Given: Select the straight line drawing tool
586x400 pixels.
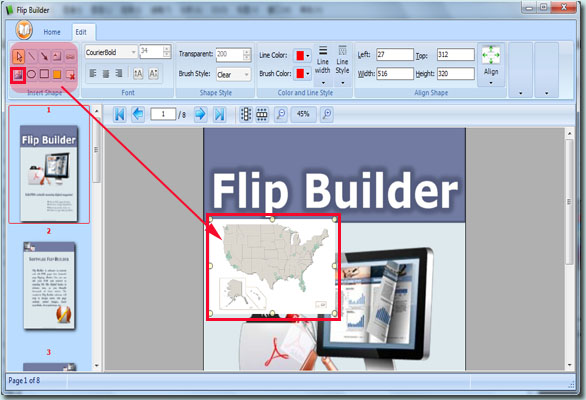Looking at the screenshot, I should [32, 56].
